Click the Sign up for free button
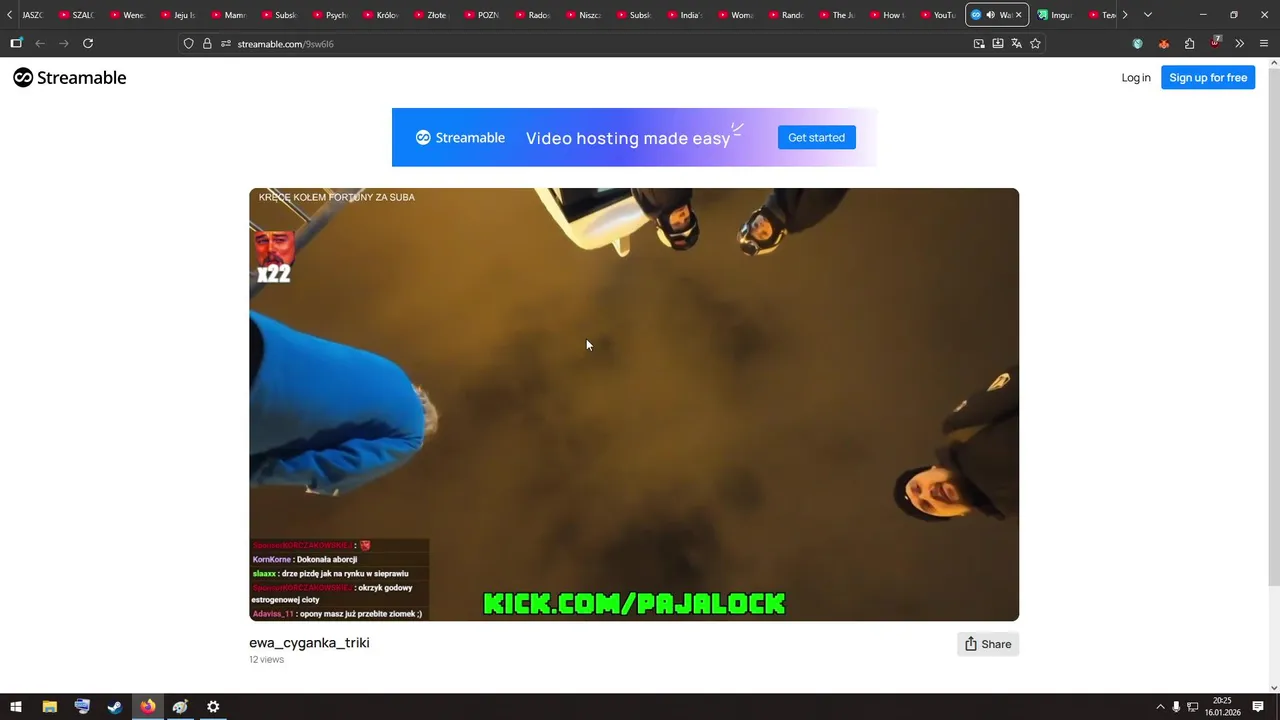1280x720 pixels. 1208,78
